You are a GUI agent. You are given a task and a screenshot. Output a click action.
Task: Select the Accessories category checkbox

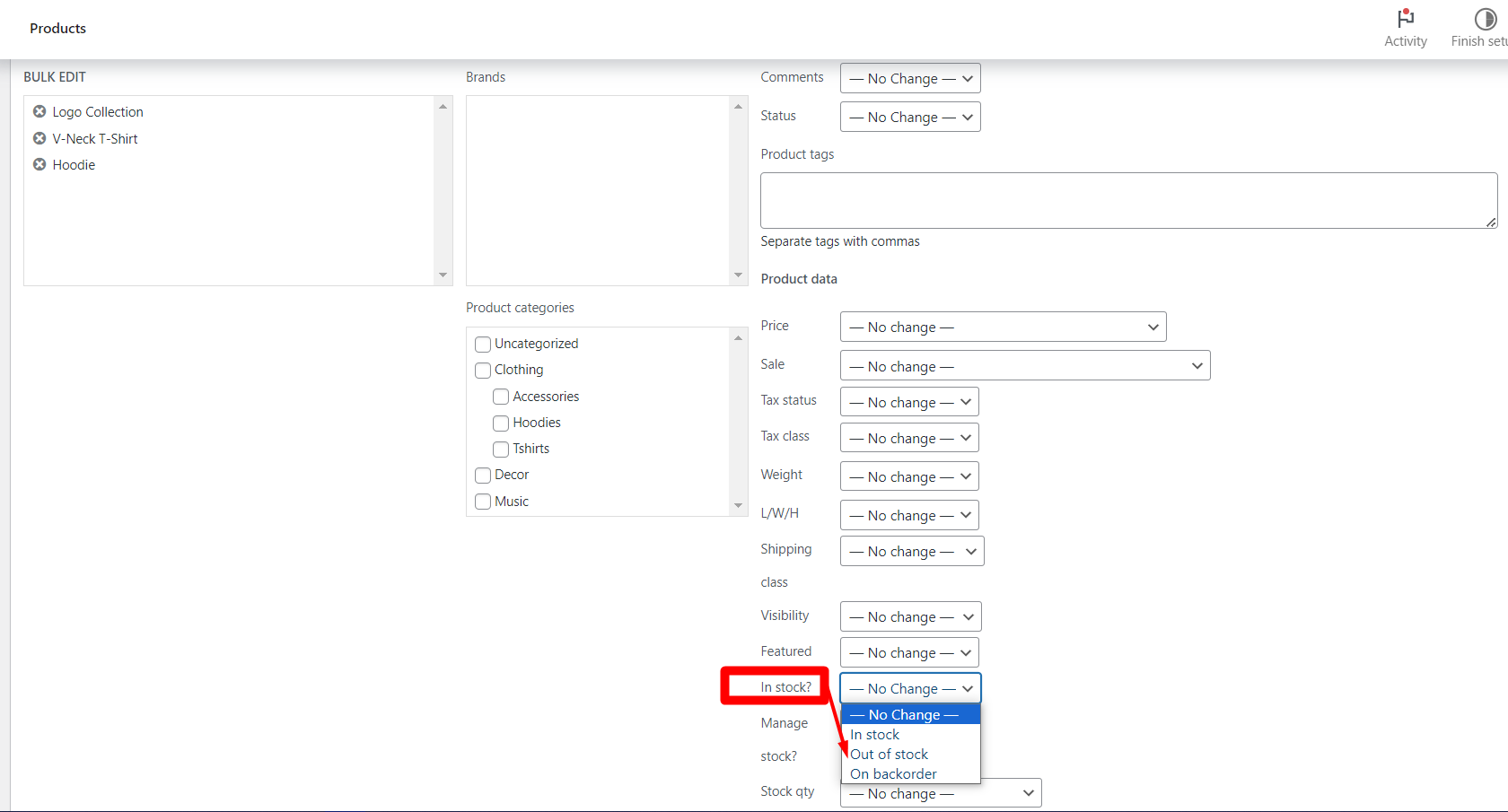[501, 397]
